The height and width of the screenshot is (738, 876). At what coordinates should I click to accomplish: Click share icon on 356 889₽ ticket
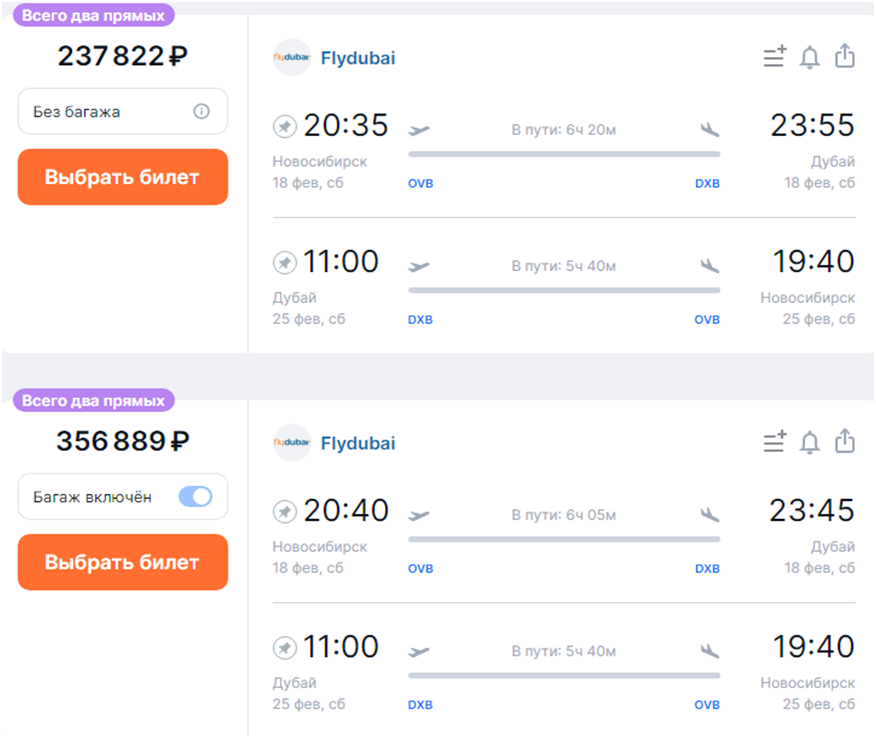(x=845, y=442)
